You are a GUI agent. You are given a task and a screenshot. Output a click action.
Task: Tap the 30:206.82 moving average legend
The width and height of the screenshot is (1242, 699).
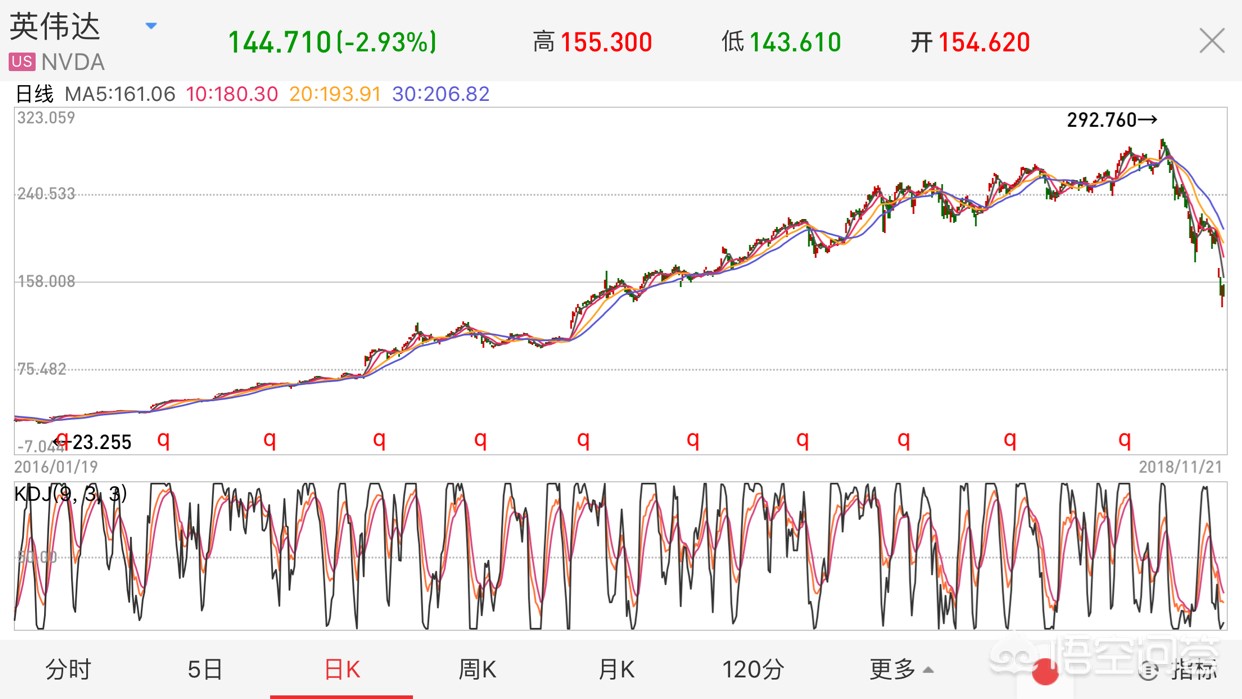(441, 94)
